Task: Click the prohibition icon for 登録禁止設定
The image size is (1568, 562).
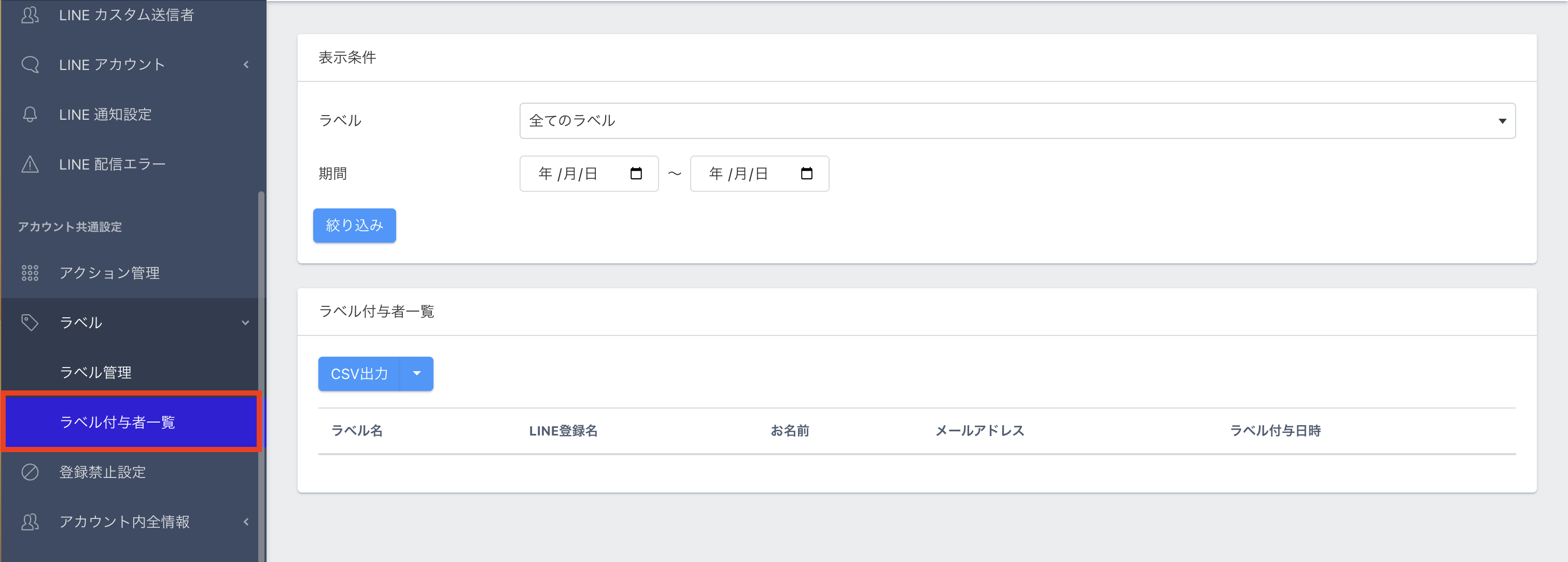Action: tap(30, 472)
